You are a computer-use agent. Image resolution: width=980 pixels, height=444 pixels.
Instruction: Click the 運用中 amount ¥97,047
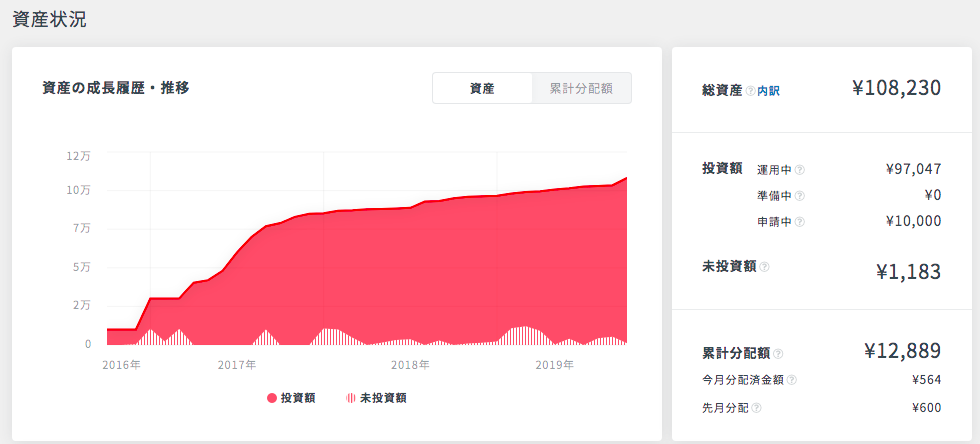(913, 169)
